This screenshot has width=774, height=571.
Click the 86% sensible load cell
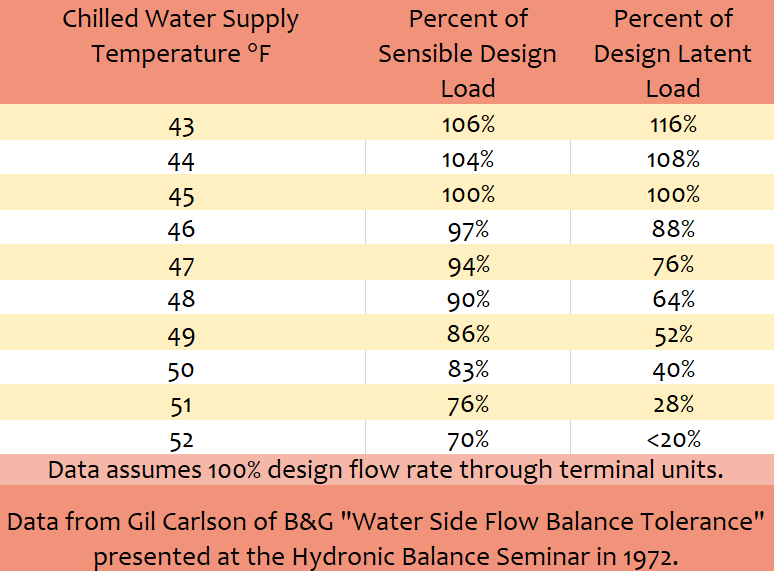point(468,334)
